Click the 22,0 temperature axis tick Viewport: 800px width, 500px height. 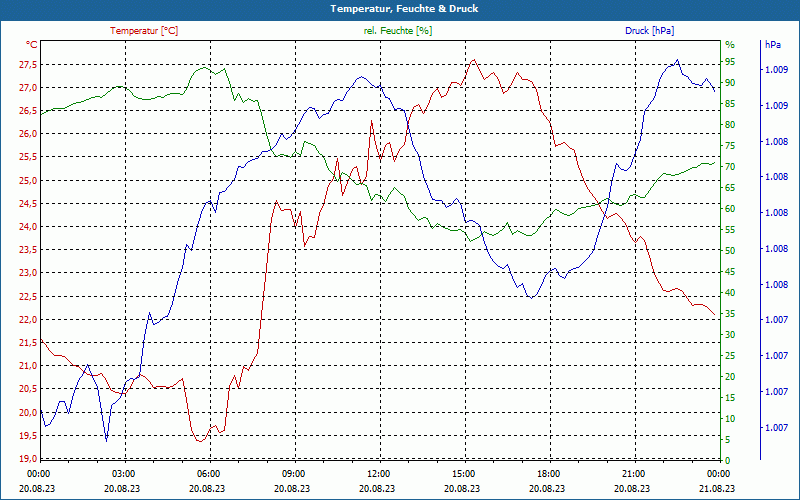28,319
